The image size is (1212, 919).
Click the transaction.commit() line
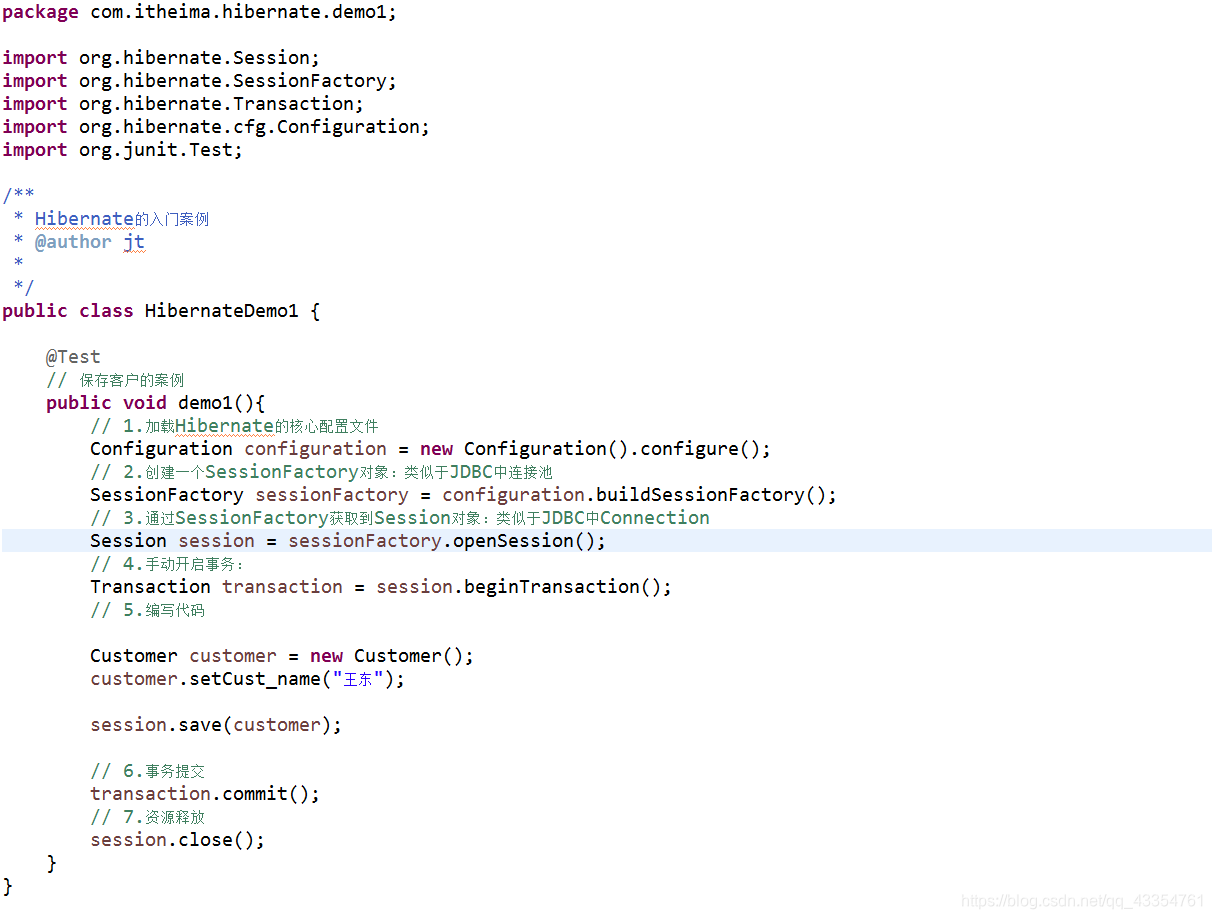coord(205,794)
